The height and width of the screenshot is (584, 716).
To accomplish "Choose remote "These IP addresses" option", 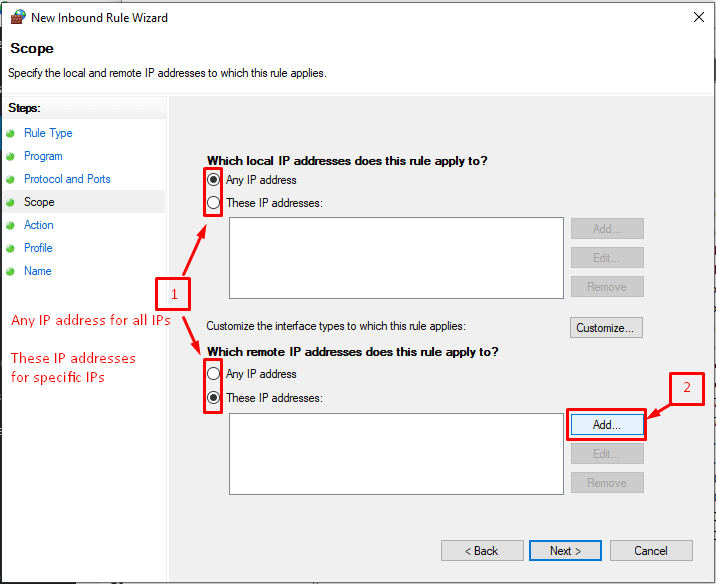I will (214, 398).
